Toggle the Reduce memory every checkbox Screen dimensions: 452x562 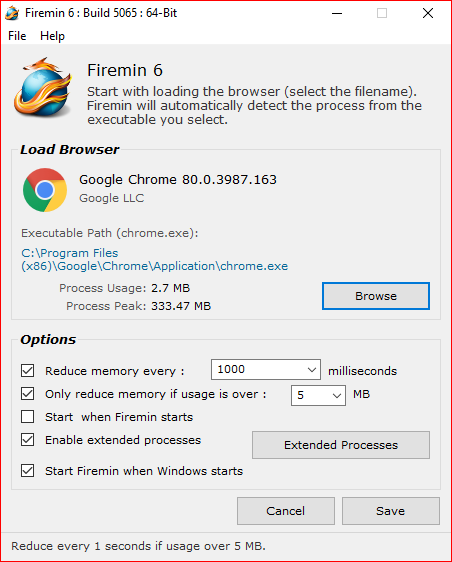pyautogui.click(x=28, y=371)
